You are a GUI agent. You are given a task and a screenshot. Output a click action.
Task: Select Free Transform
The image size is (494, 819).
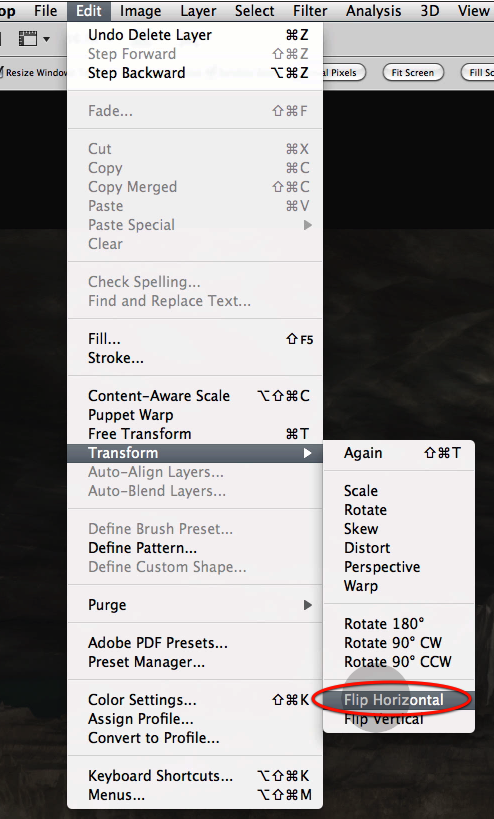195,434
